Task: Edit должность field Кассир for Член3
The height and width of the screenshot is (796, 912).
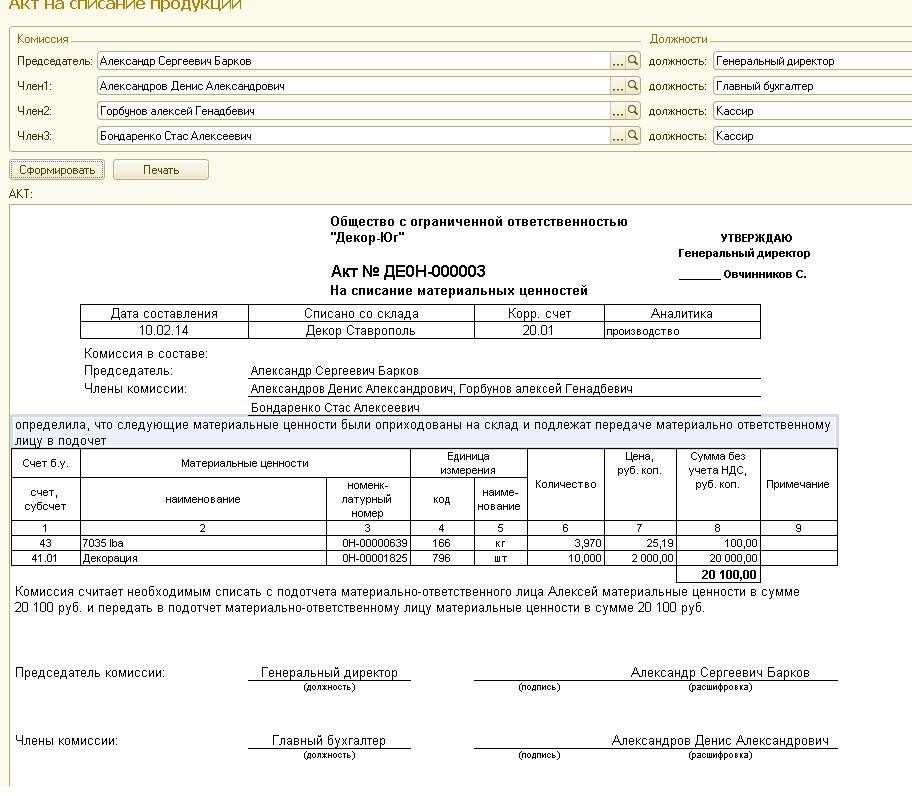Action: click(x=813, y=135)
